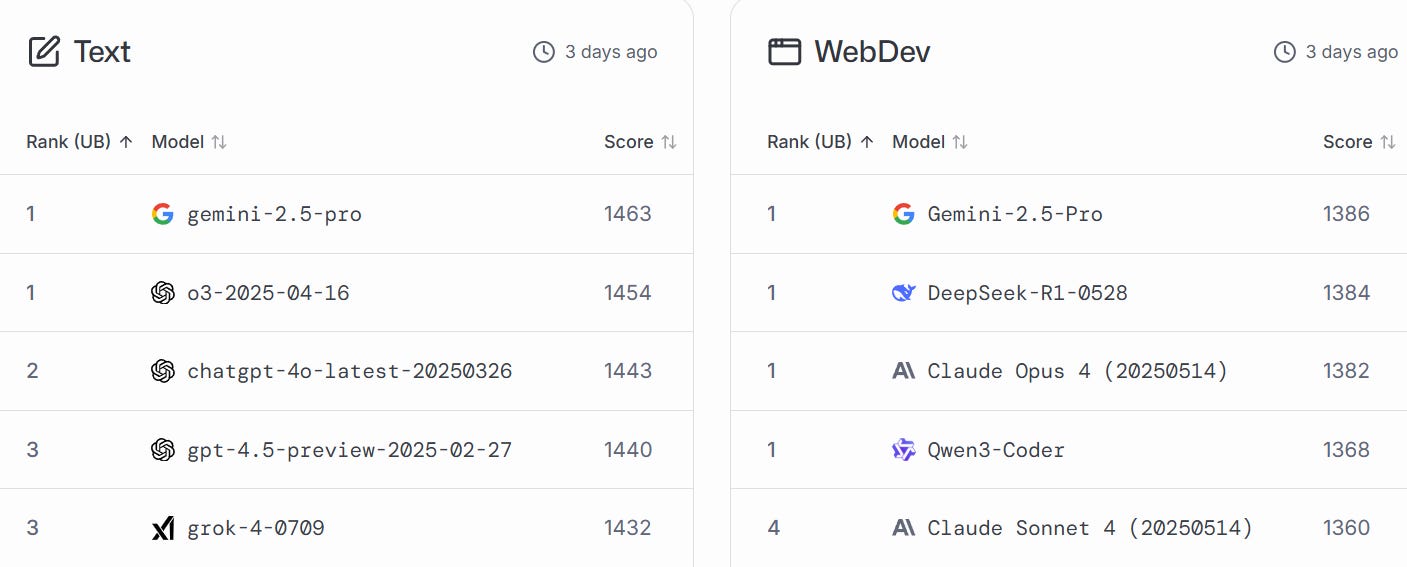Viewport: 1407px width, 567px height.
Task: Sort Text table by Model column arrows
Action: (219, 142)
